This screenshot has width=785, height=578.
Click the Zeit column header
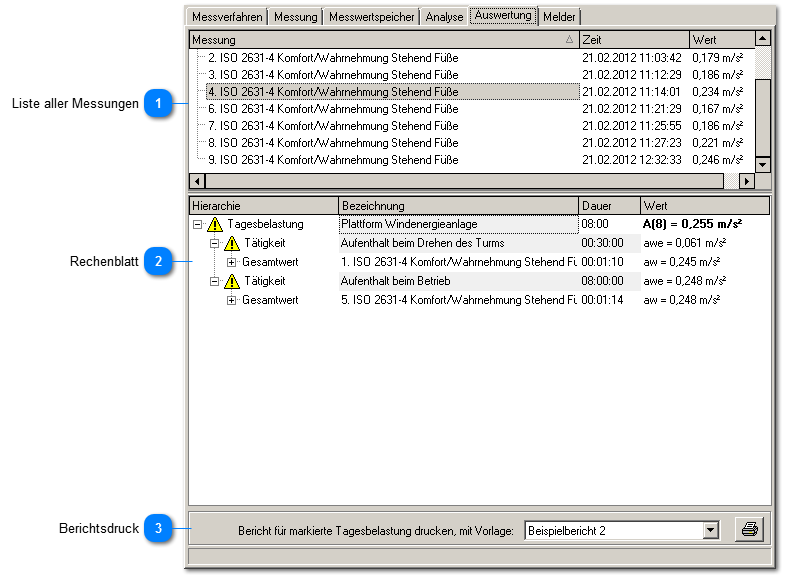coord(633,40)
